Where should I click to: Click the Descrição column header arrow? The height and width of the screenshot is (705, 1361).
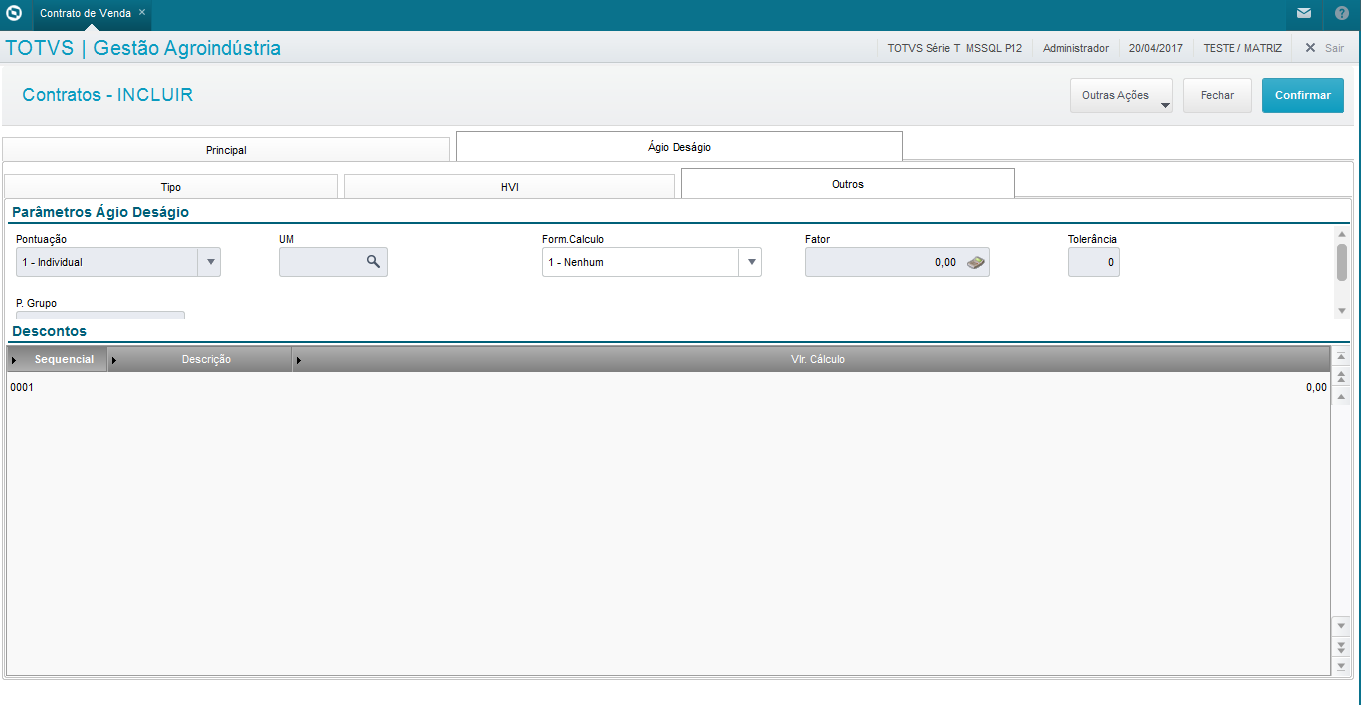[113, 360]
